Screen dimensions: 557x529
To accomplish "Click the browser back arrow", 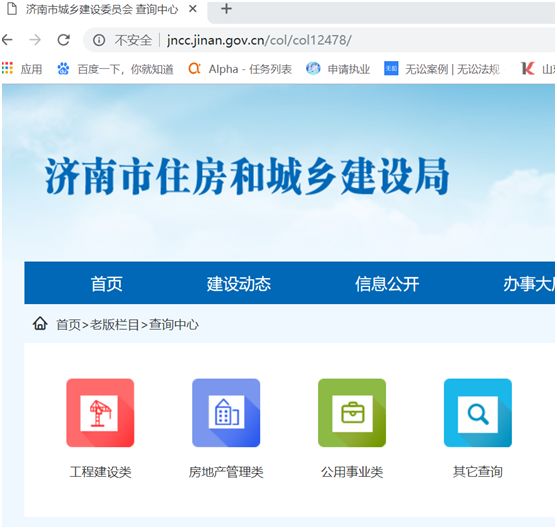I will click(x=7, y=40).
